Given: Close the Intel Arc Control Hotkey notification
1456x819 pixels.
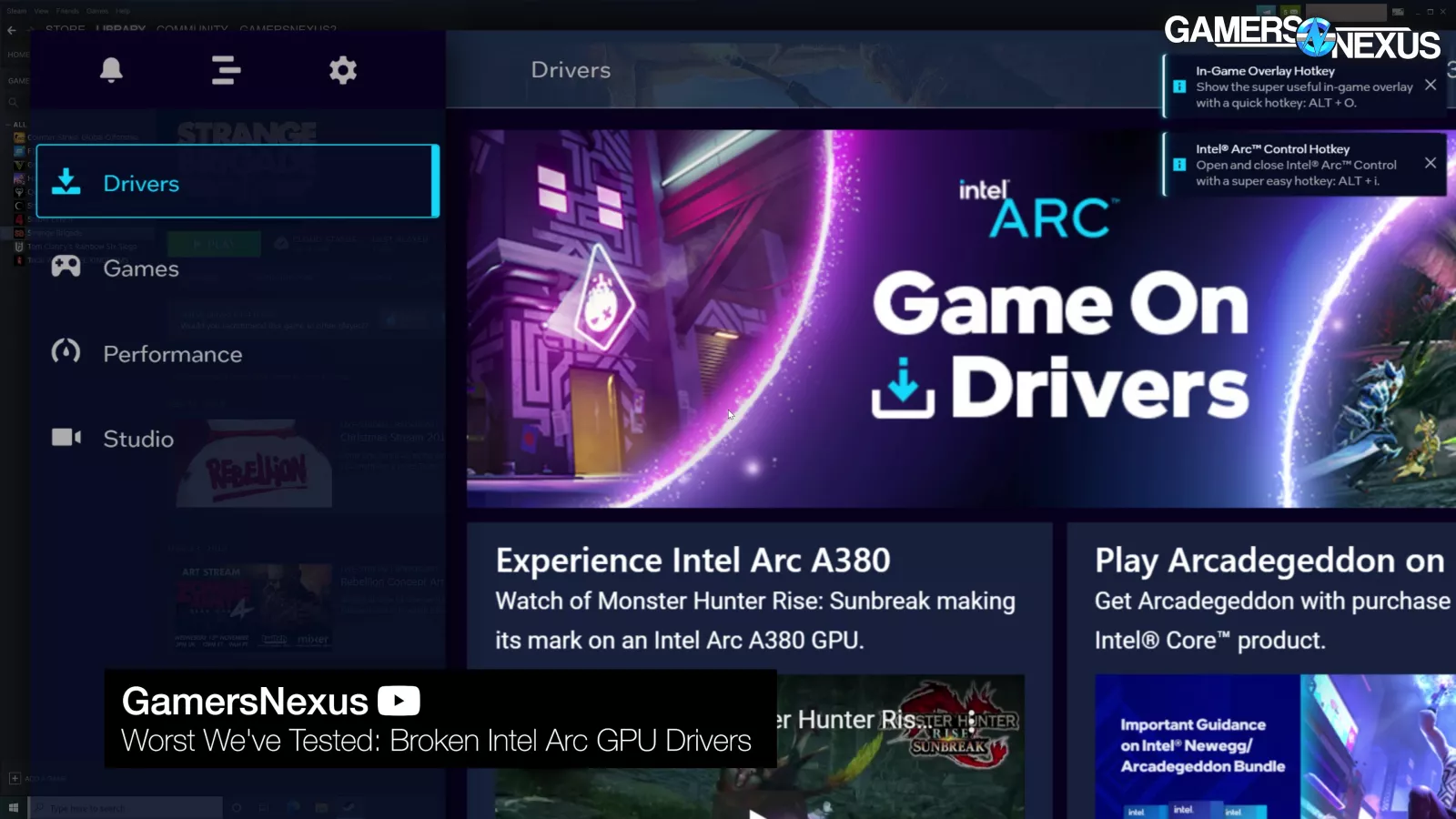Looking at the screenshot, I should coord(1431,163).
